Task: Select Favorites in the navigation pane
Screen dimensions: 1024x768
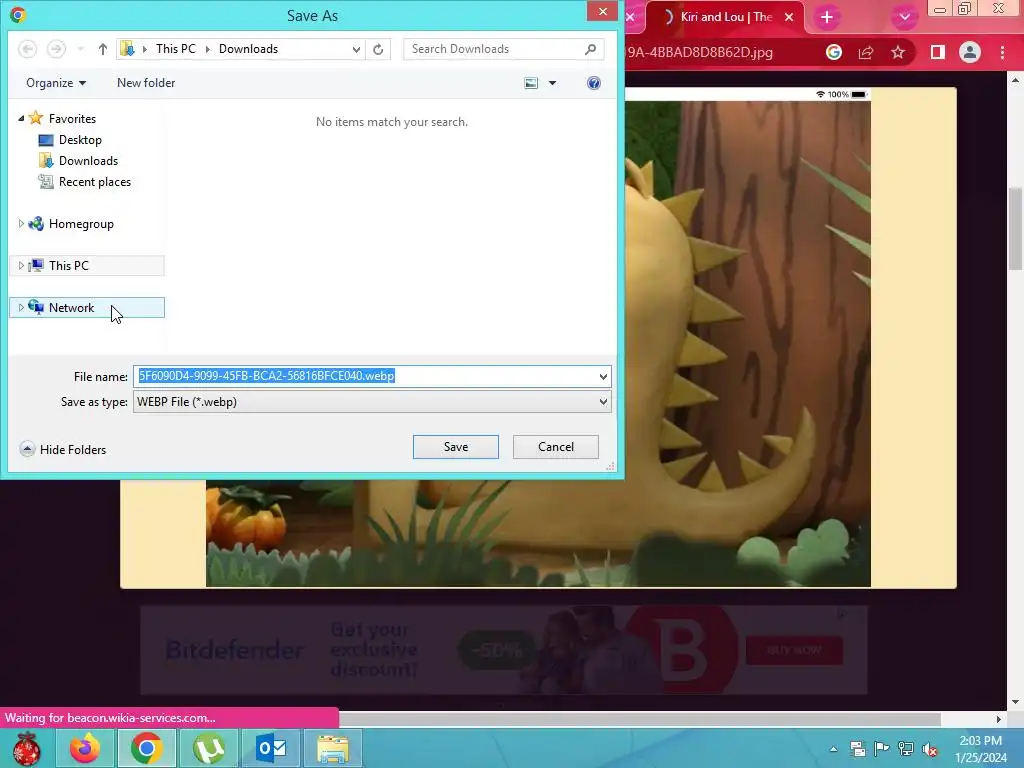Action: [x=72, y=119]
